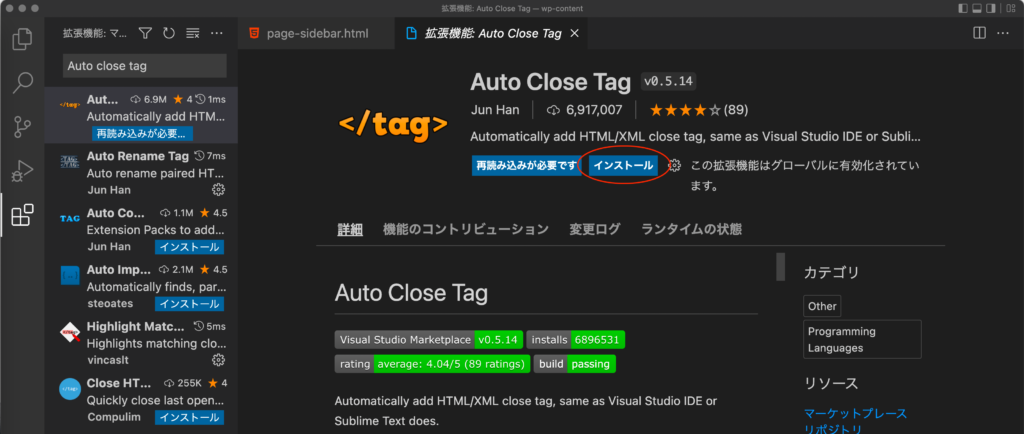
Task: Open the マーケットプレース link
Action: tap(855, 414)
